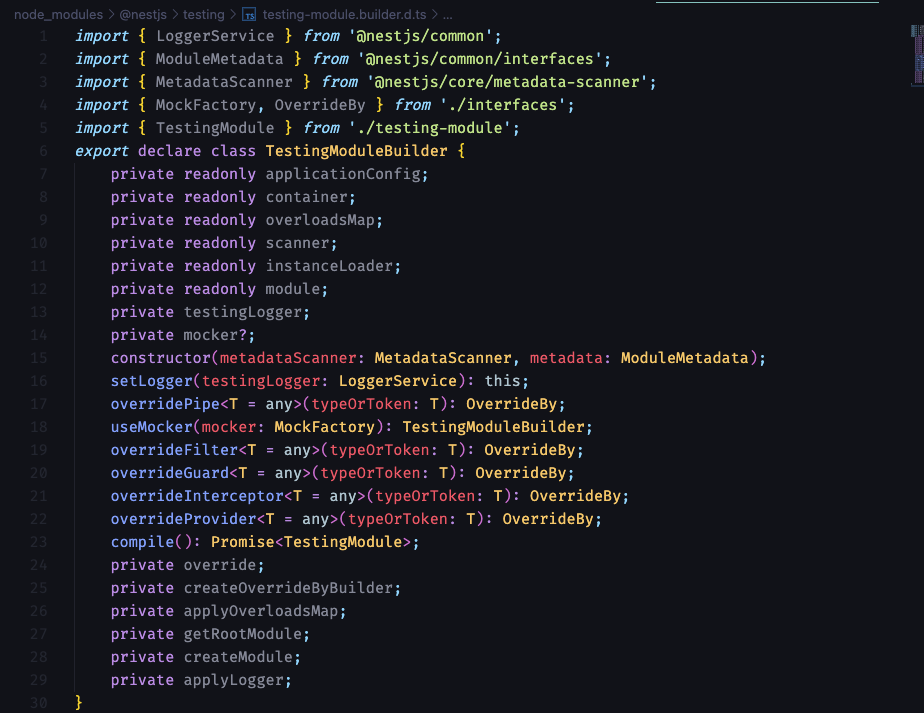Click line number 6 in gutter
The height and width of the screenshot is (713, 924).
(43, 151)
